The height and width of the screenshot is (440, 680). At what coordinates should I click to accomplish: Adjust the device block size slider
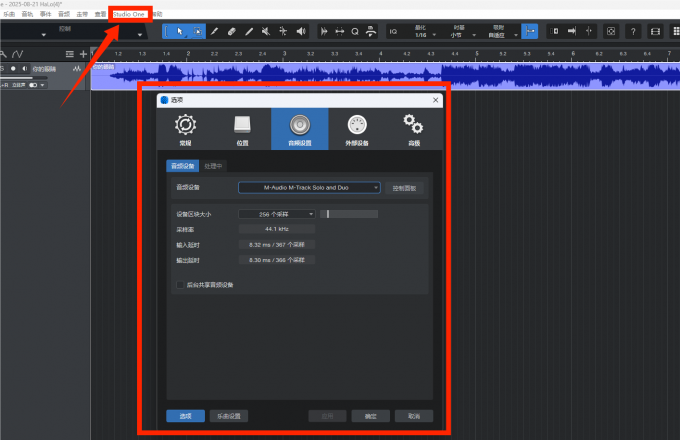349,214
